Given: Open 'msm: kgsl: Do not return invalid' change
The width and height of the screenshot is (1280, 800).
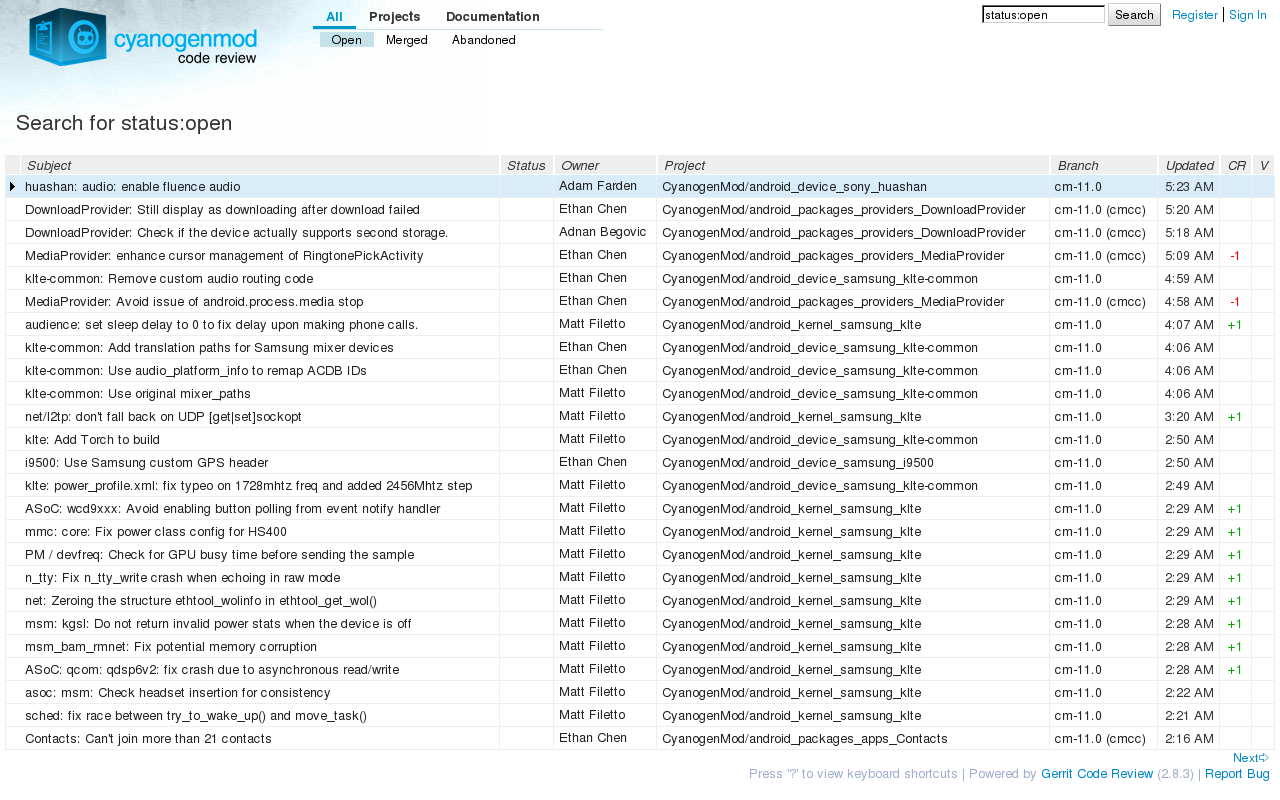Looking at the screenshot, I should pos(218,624).
